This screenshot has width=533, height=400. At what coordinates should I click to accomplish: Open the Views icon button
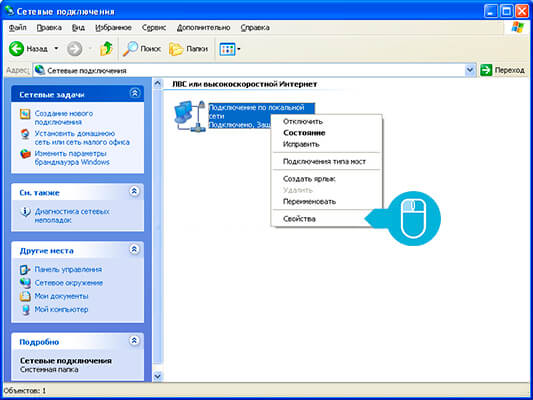pos(227,49)
